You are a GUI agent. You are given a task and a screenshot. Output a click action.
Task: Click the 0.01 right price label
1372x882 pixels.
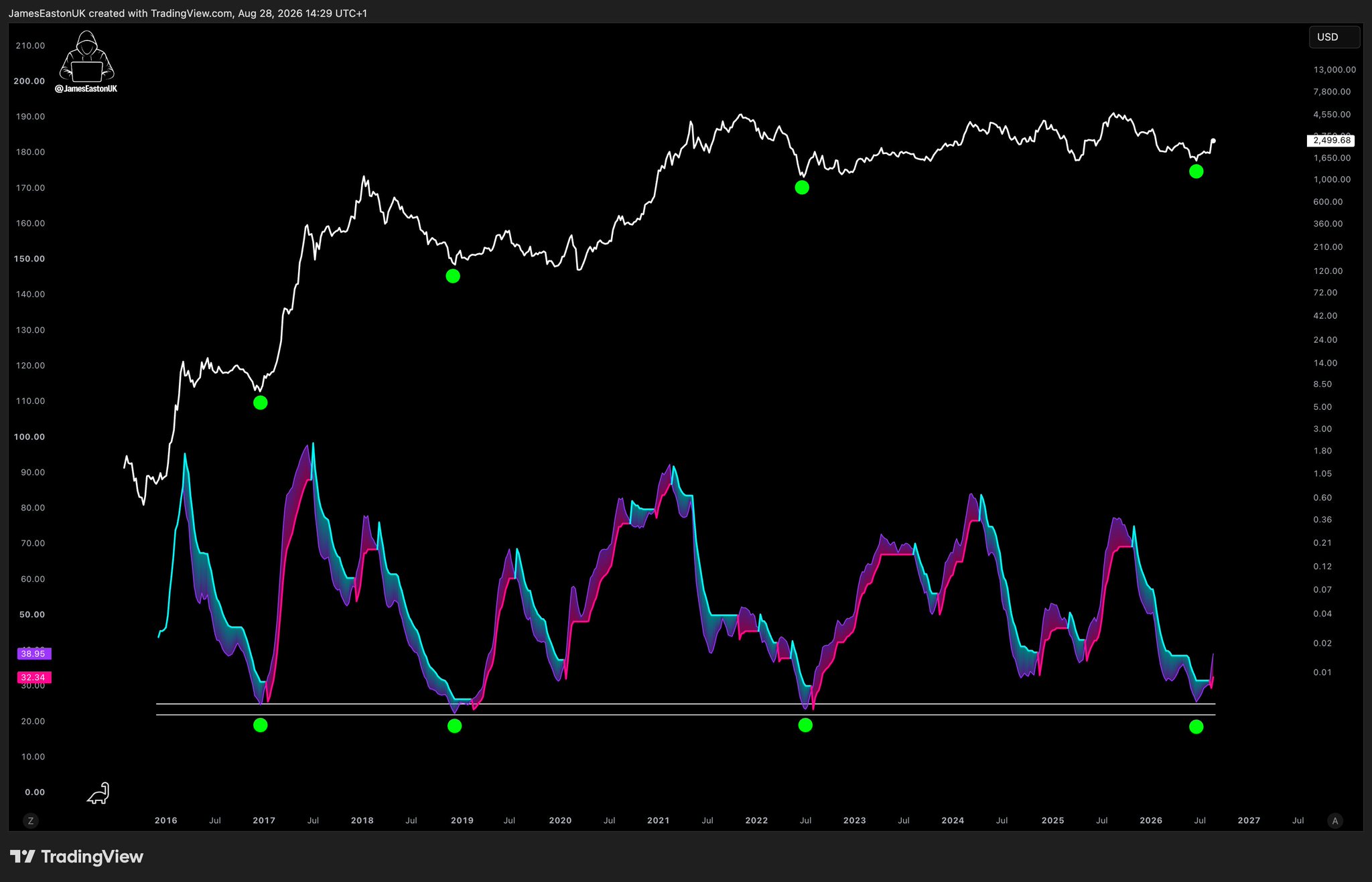coord(1322,672)
